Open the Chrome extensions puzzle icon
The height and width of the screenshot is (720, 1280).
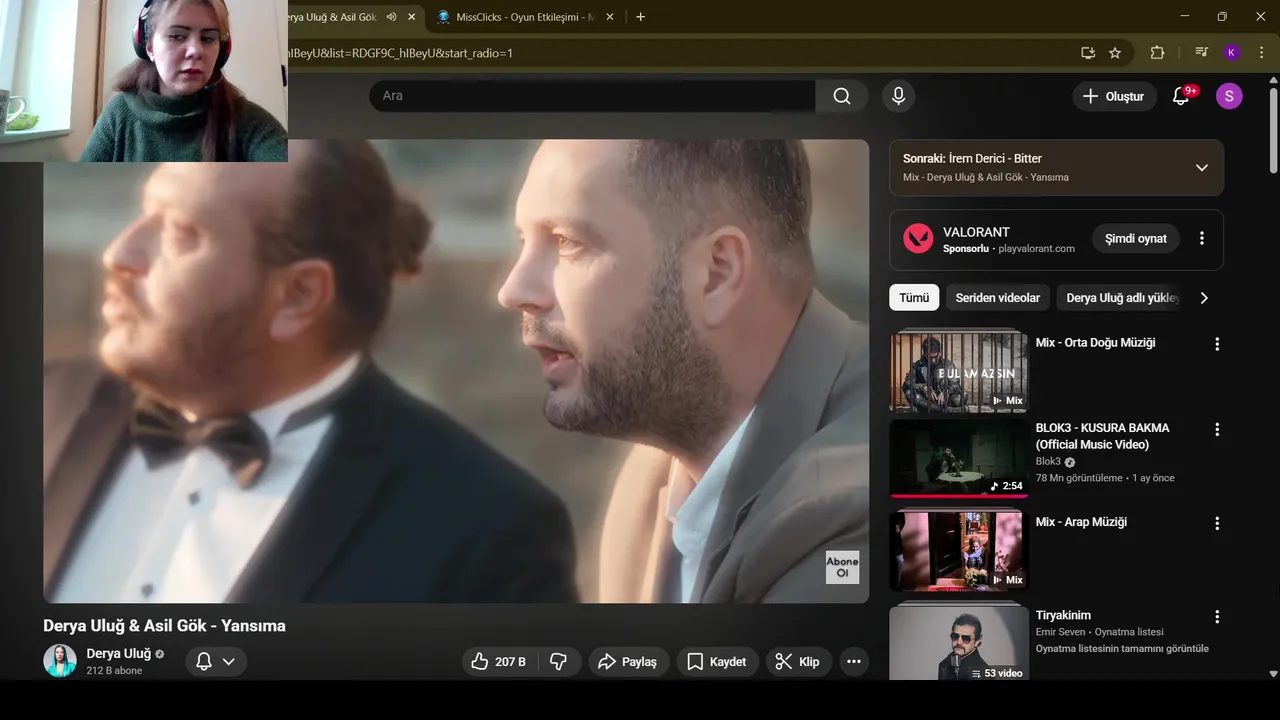pyautogui.click(x=1158, y=53)
